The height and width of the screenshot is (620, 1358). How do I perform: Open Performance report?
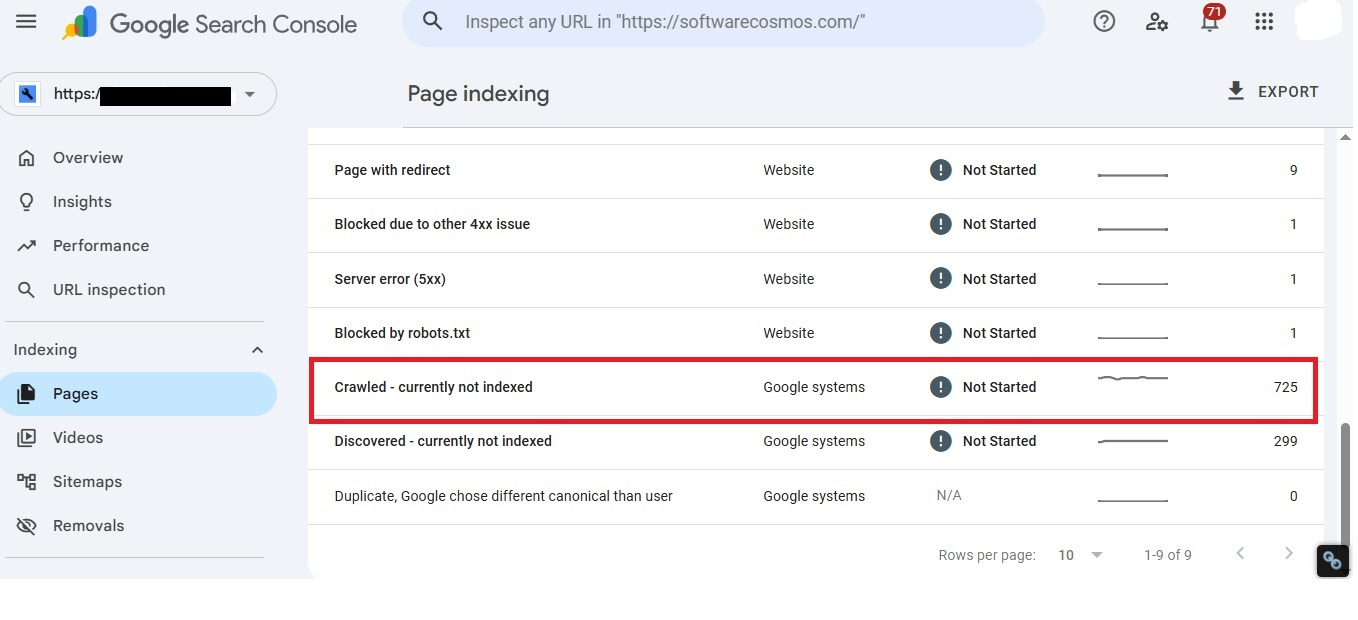139,246
